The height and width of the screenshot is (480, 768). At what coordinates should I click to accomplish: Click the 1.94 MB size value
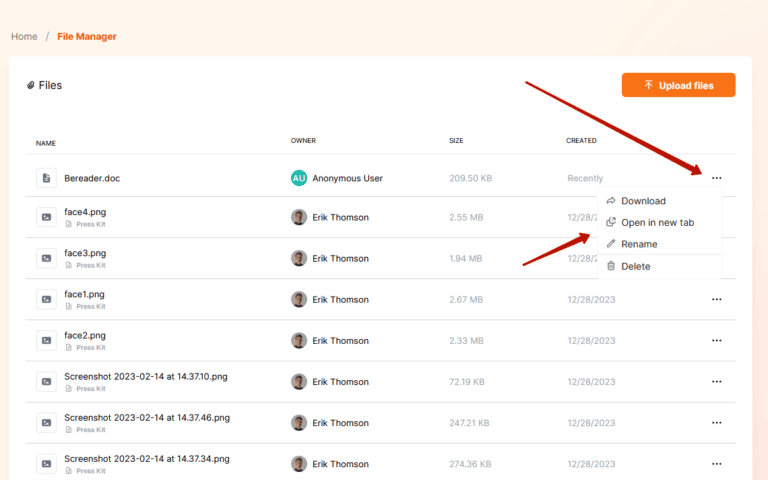466,259
